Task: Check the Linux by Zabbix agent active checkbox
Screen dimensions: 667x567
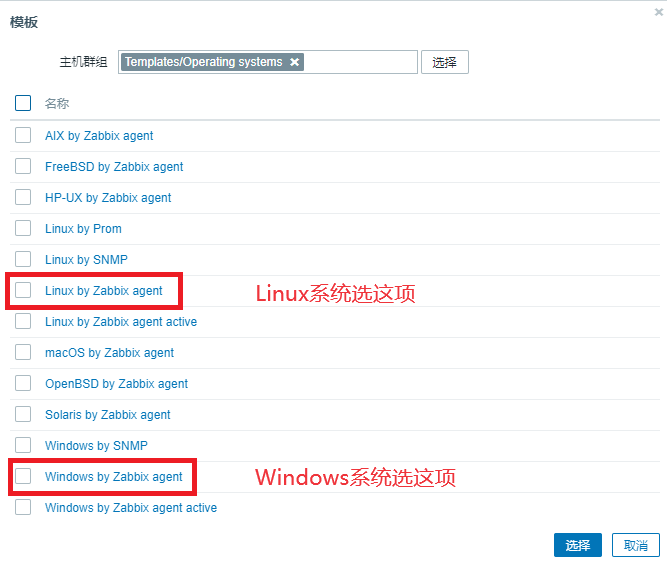Action: [x=23, y=321]
